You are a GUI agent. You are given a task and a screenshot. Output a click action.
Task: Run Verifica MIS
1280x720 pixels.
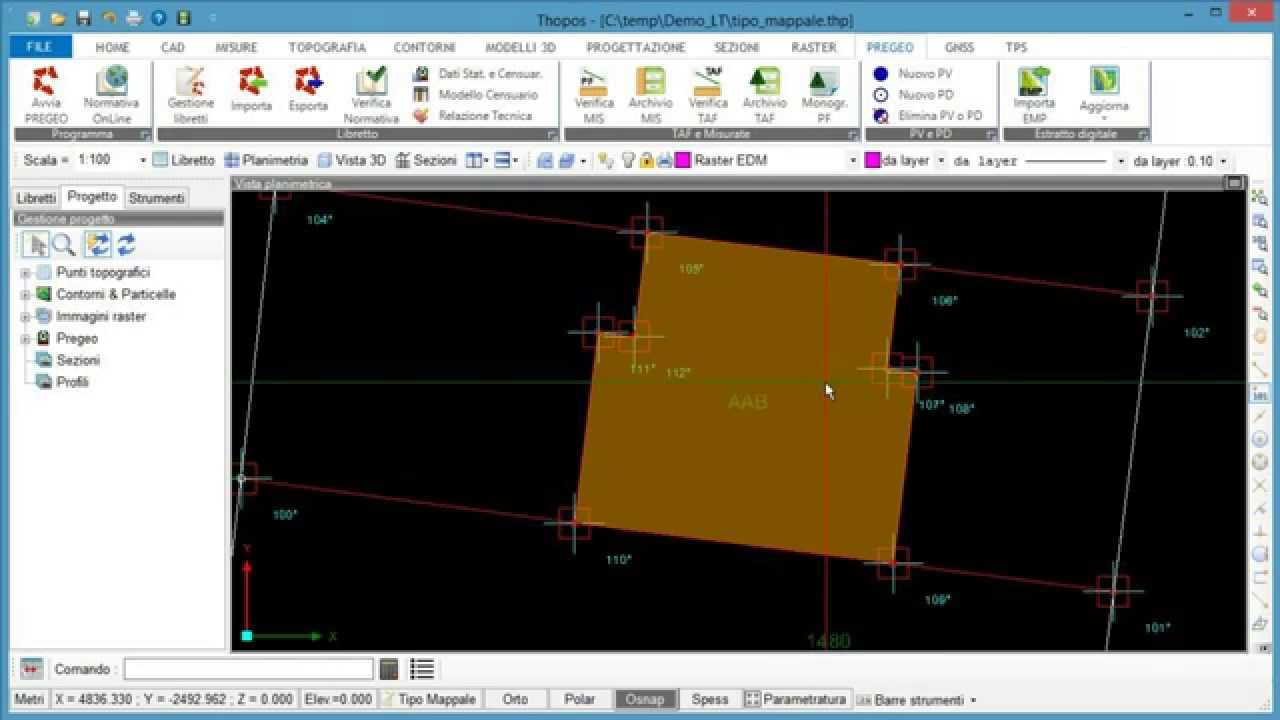594,94
